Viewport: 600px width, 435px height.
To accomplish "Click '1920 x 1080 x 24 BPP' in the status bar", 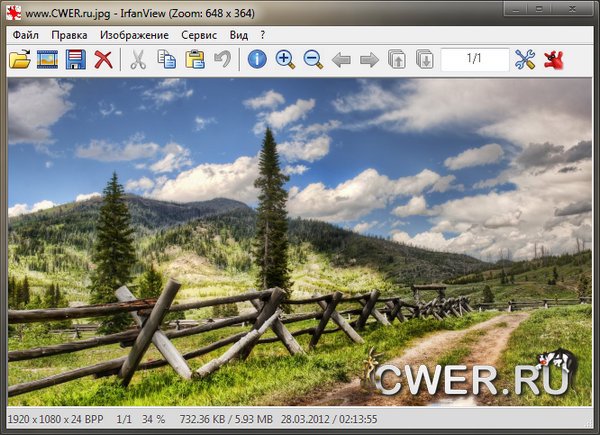I will tap(55, 419).
